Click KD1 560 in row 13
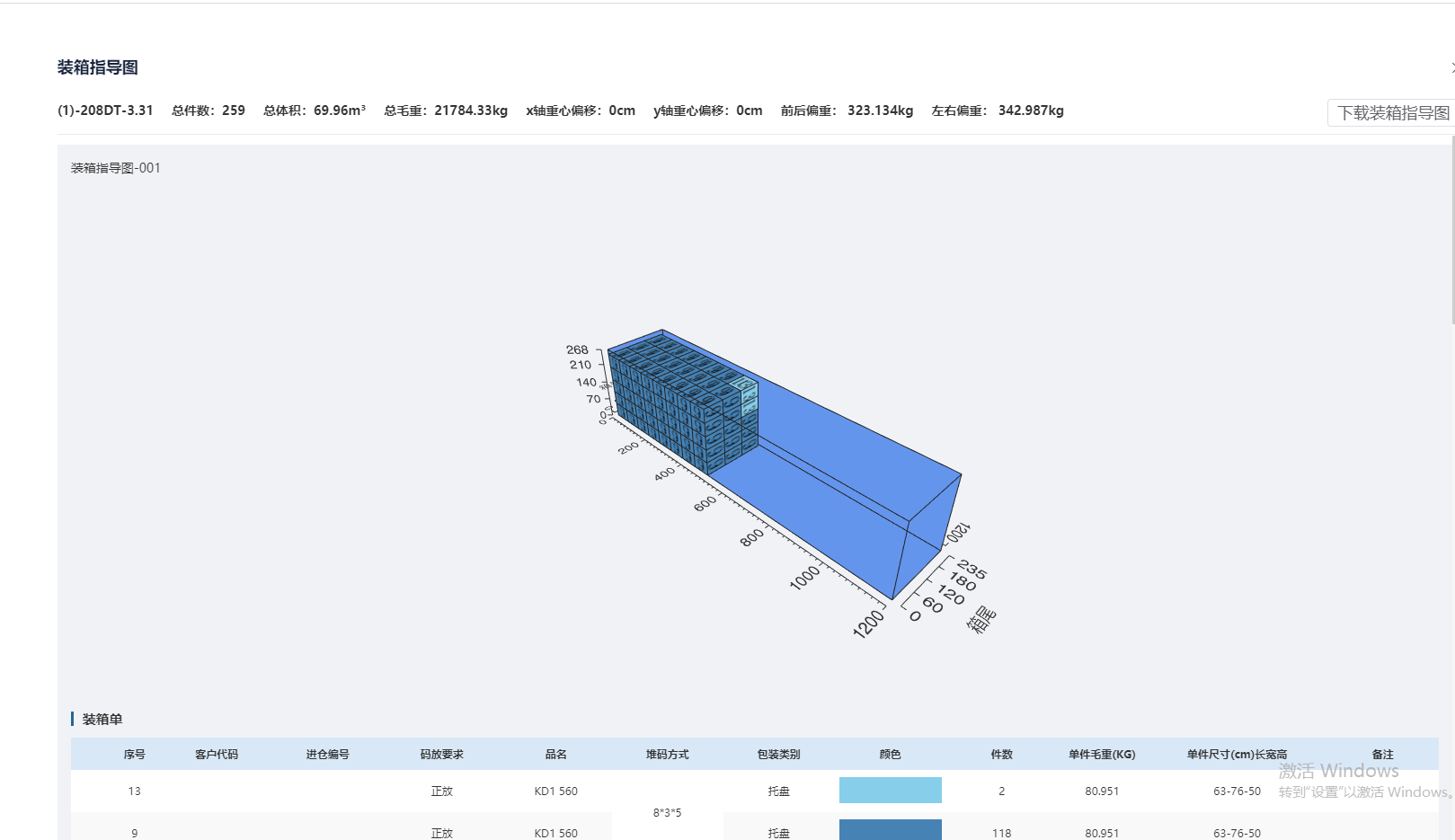 click(555, 791)
